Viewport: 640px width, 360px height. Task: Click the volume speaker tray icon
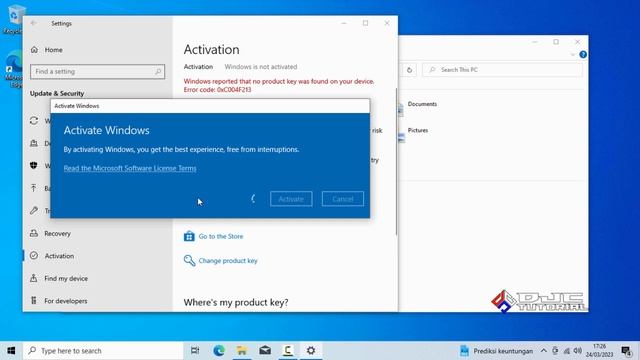[x=578, y=351]
